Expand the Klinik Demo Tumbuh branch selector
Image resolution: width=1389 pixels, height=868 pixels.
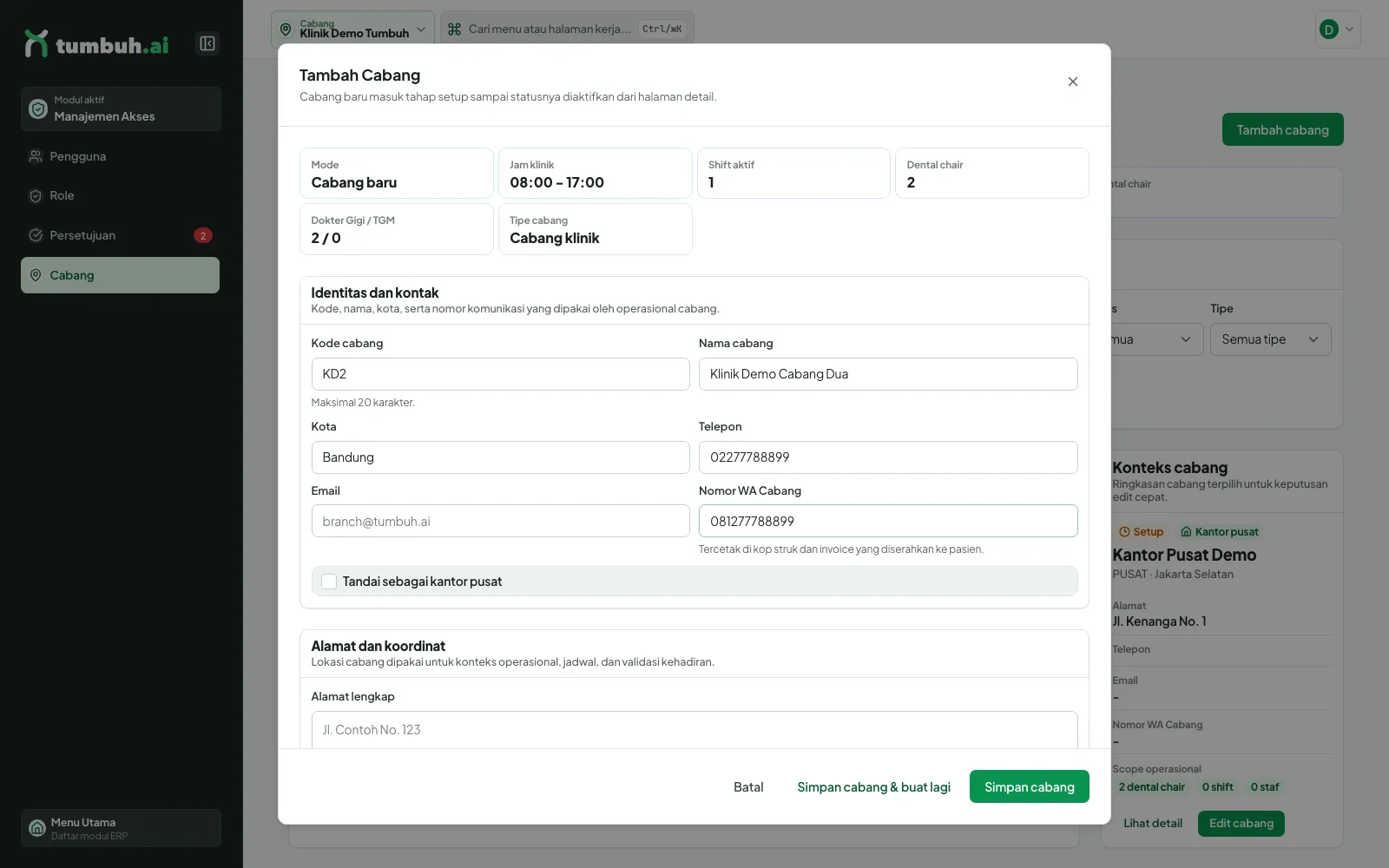tap(352, 29)
